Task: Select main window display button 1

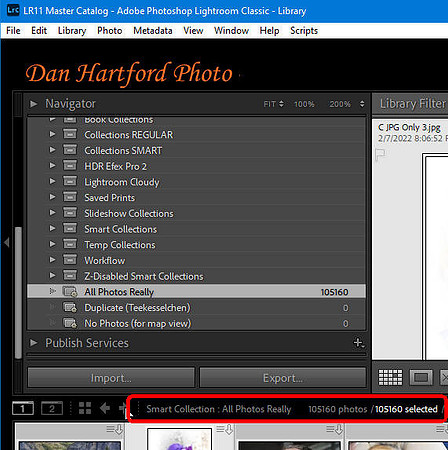Action: click(x=23, y=408)
